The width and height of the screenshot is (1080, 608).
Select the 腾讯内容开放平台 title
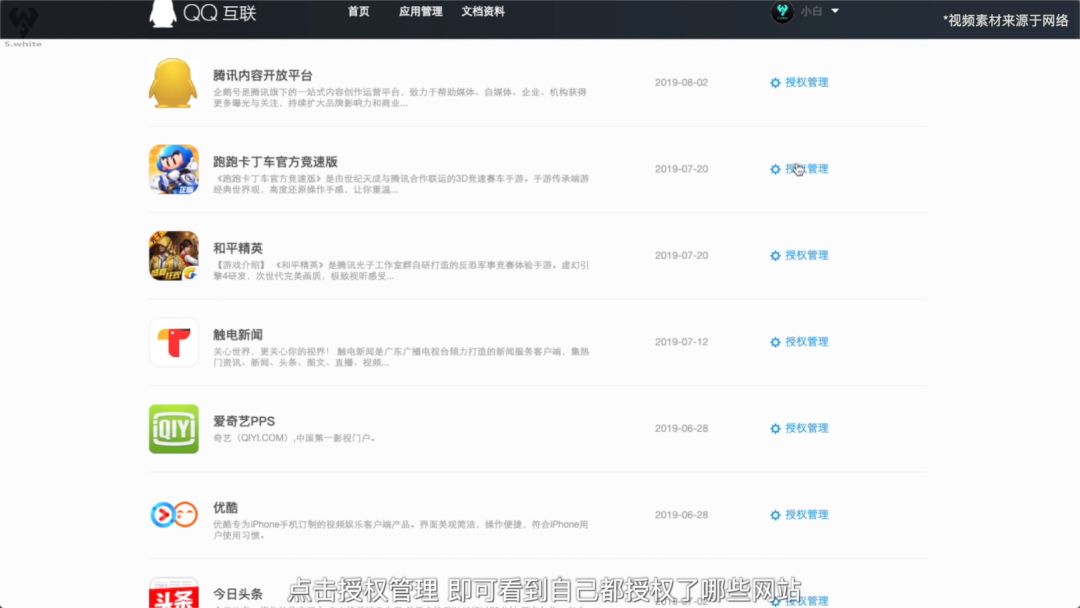point(262,76)
